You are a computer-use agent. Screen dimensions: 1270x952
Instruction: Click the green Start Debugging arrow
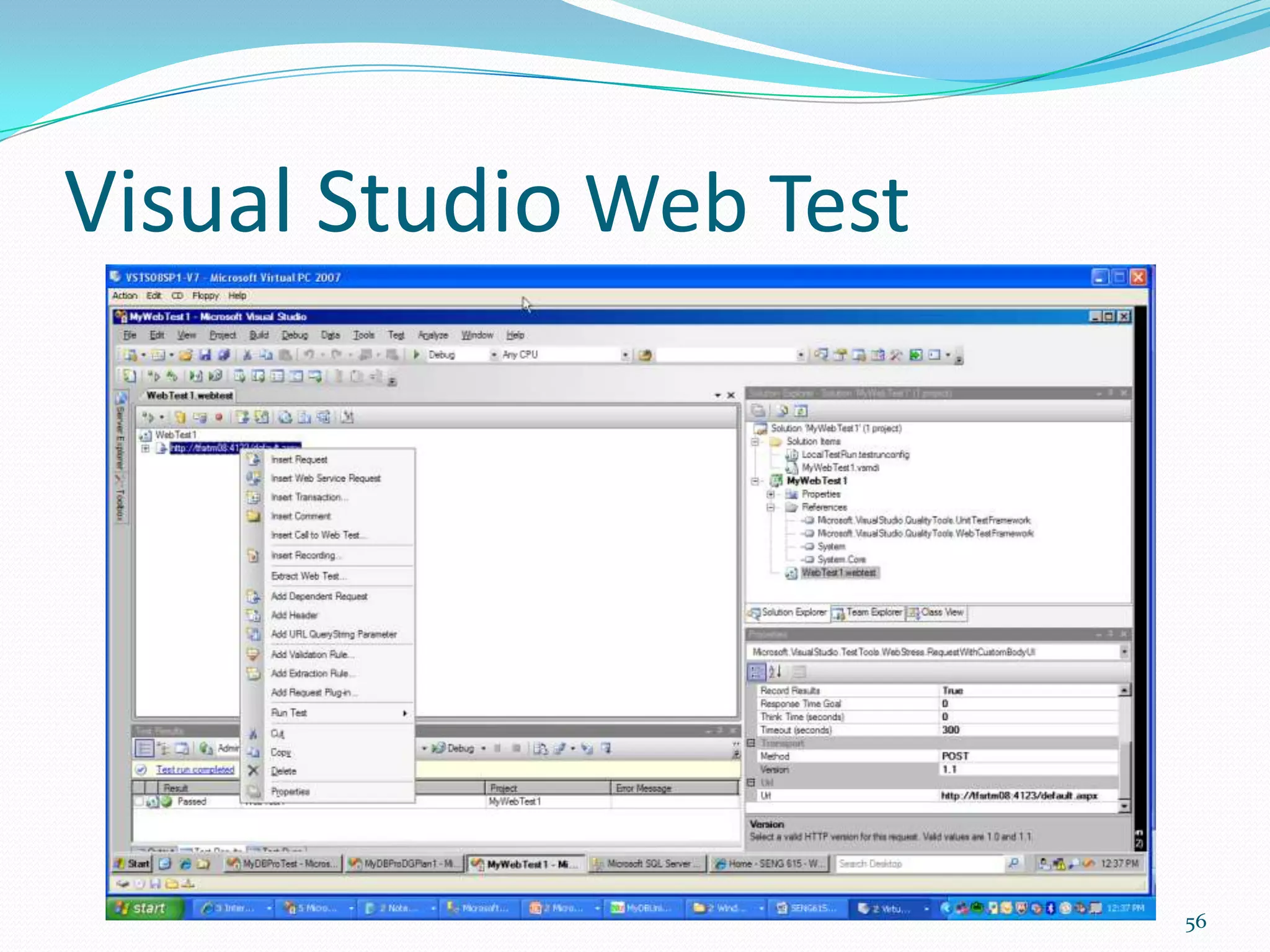coord(417,355)
